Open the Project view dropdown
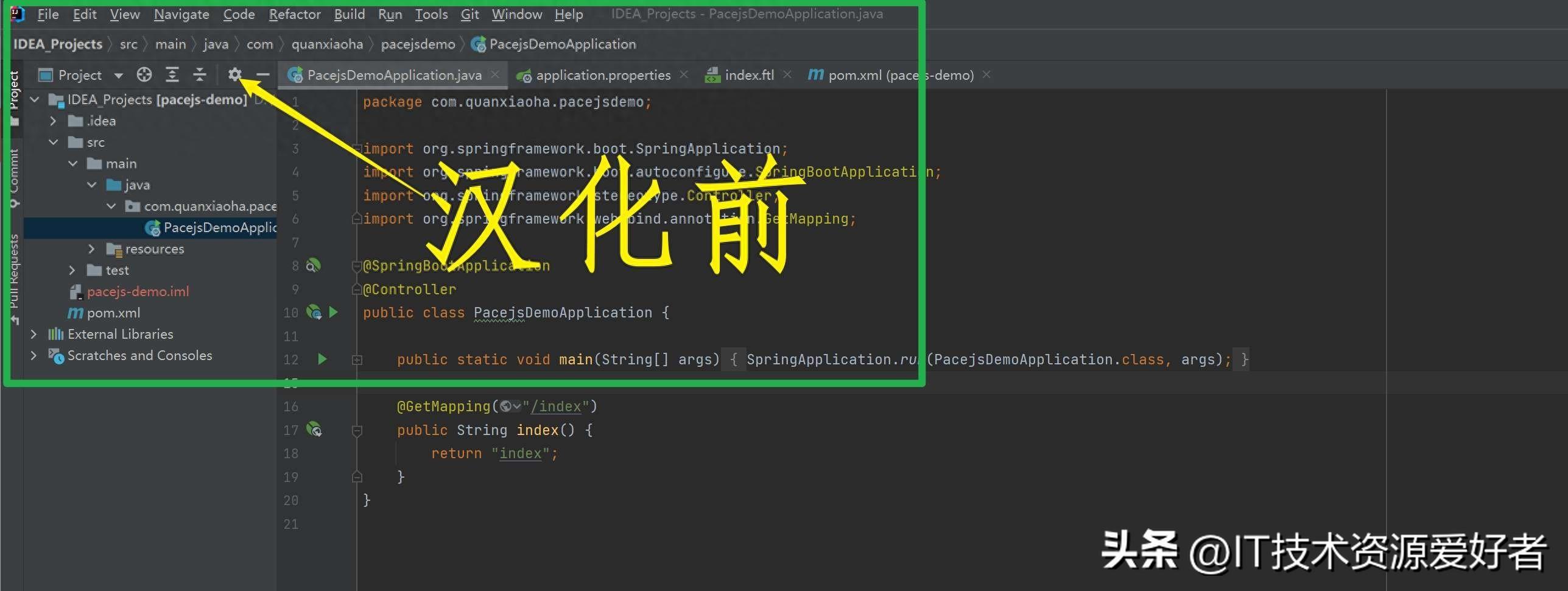1568x591 pixels. tap(119, 76)
